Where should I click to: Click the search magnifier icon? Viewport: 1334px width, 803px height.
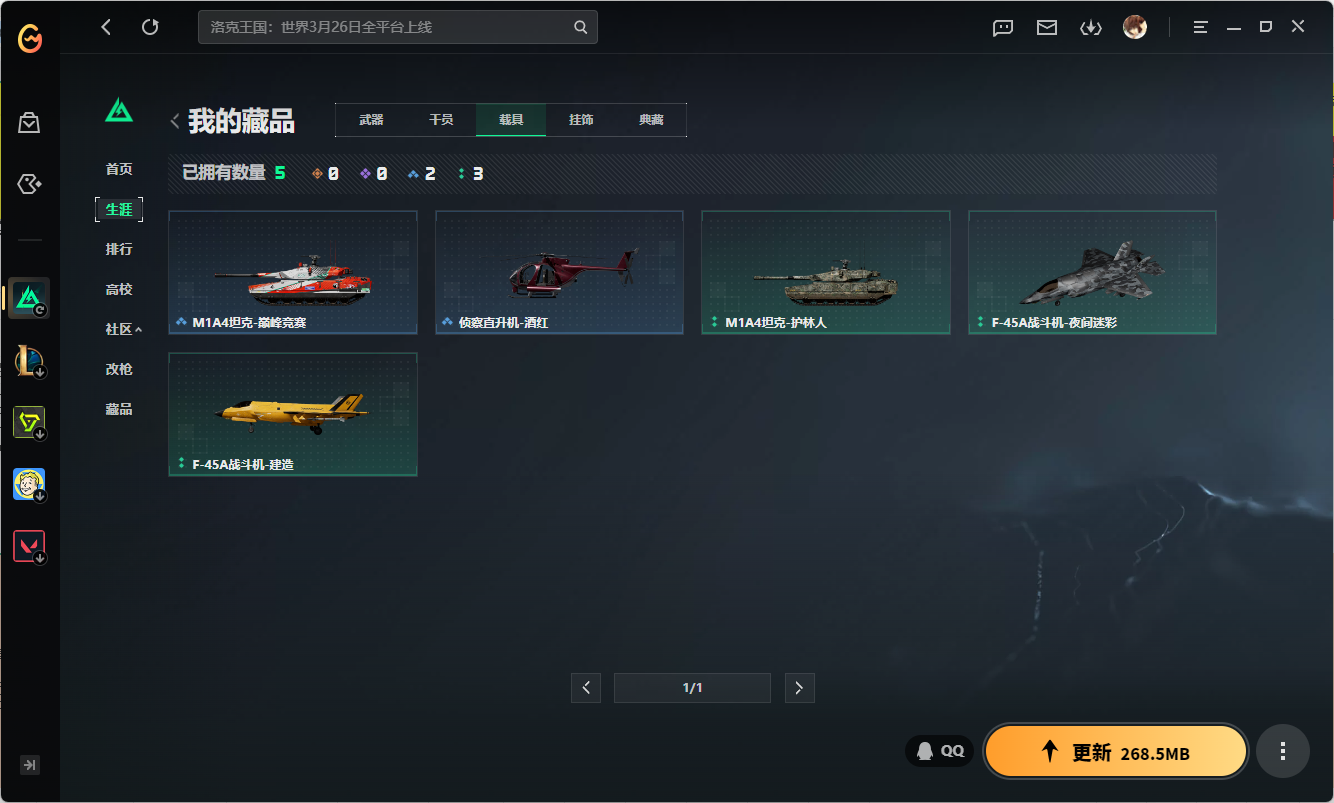pos(581,27)
